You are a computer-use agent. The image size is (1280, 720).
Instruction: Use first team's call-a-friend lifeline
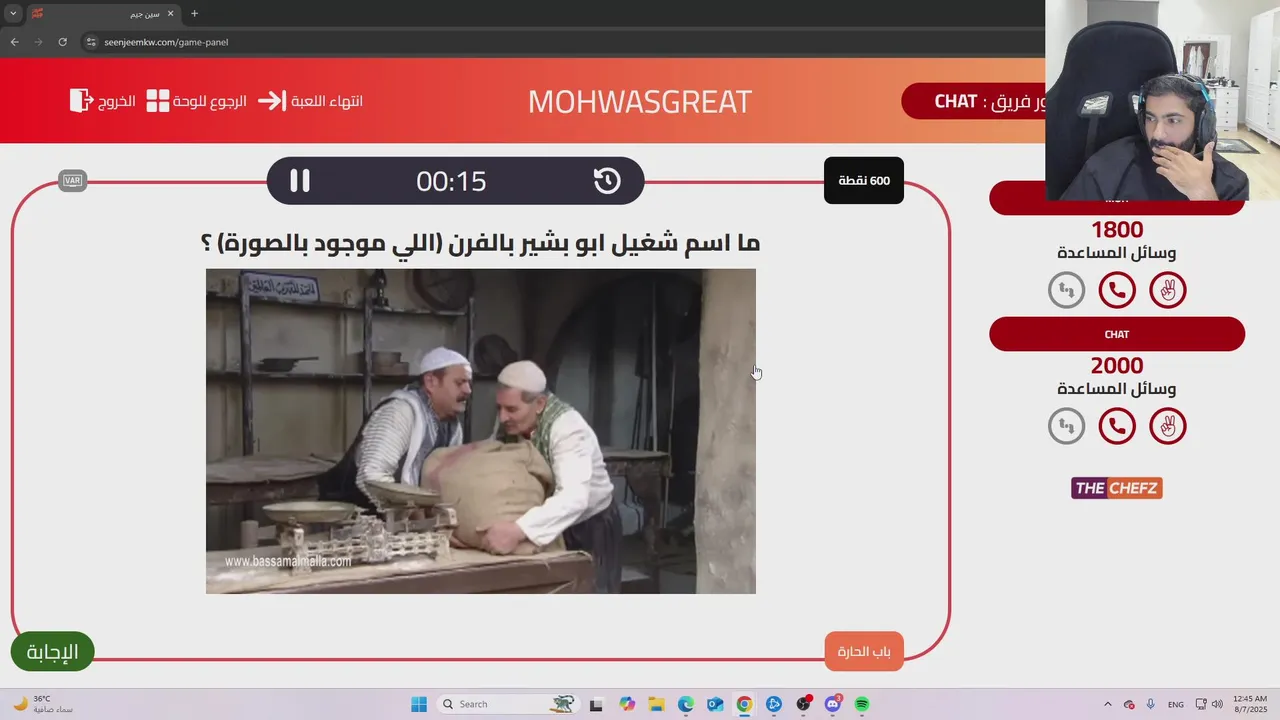[1117, 290]
